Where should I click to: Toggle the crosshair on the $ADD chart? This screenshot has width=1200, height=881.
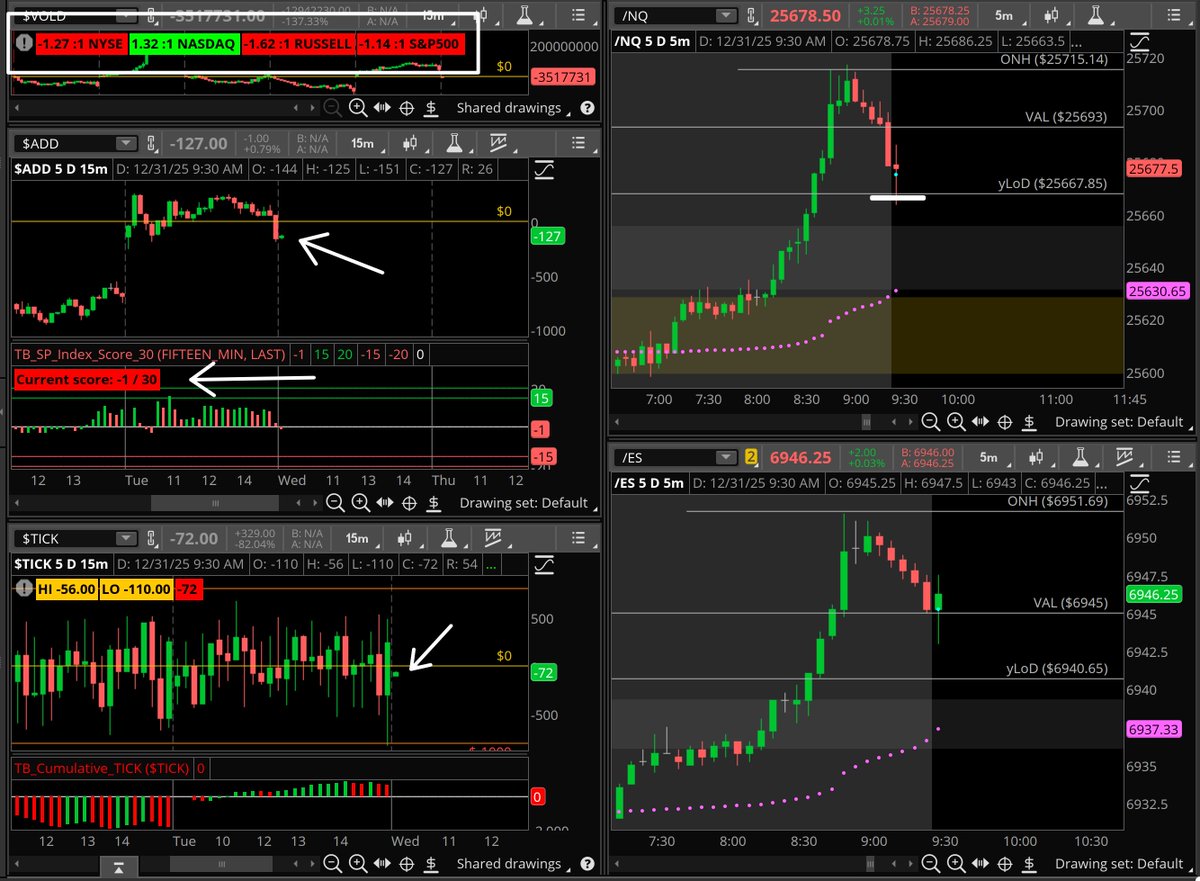(410, 503)
